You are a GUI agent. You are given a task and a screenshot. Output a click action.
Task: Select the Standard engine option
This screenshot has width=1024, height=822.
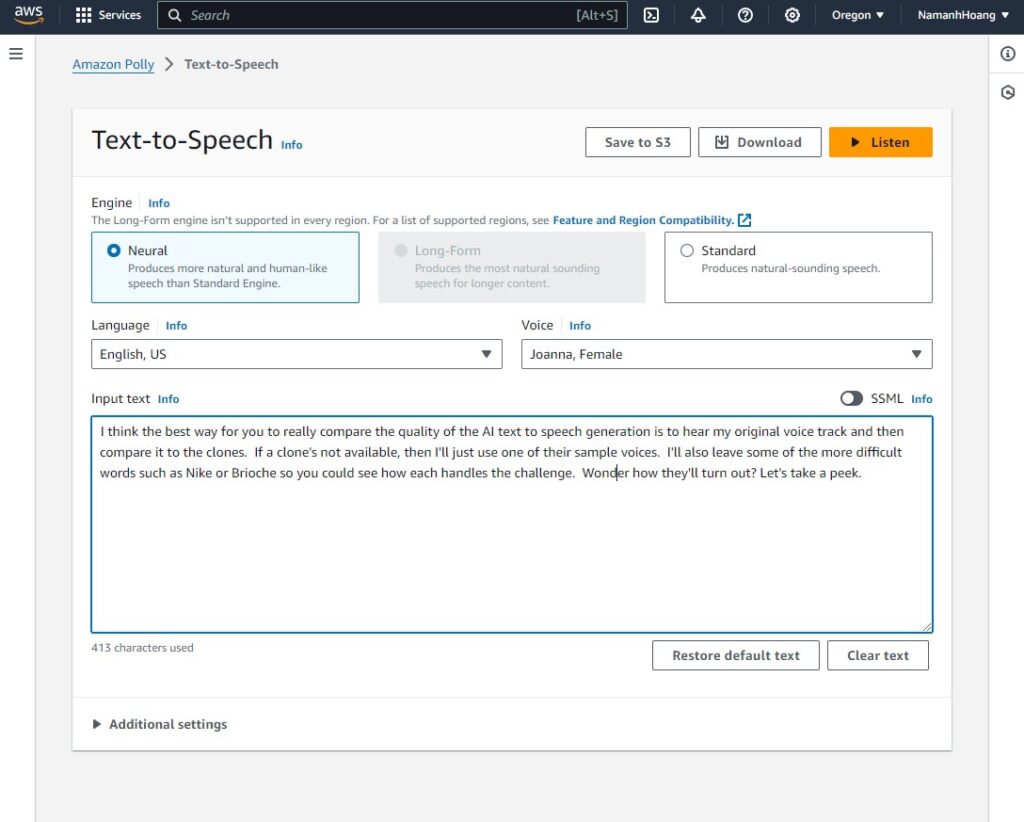[x=798, y=267]
